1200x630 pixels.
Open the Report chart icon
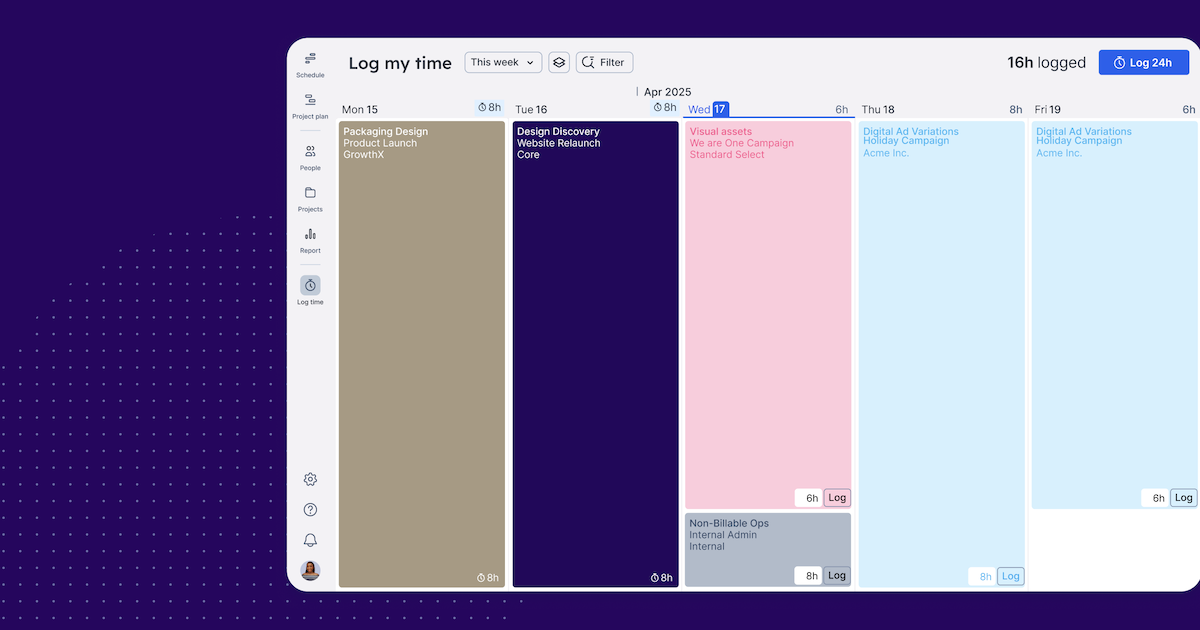(x=310, y=234)
